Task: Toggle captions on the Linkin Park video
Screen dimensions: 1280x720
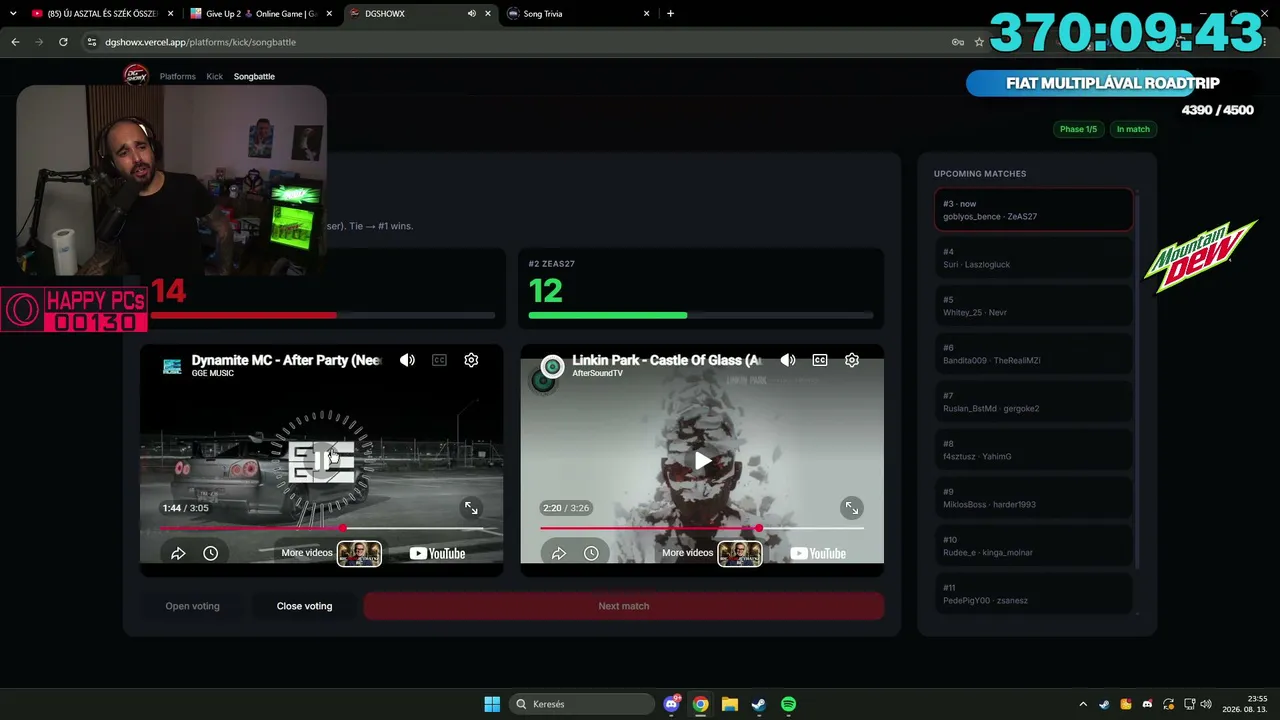Action: click(820, 360)
